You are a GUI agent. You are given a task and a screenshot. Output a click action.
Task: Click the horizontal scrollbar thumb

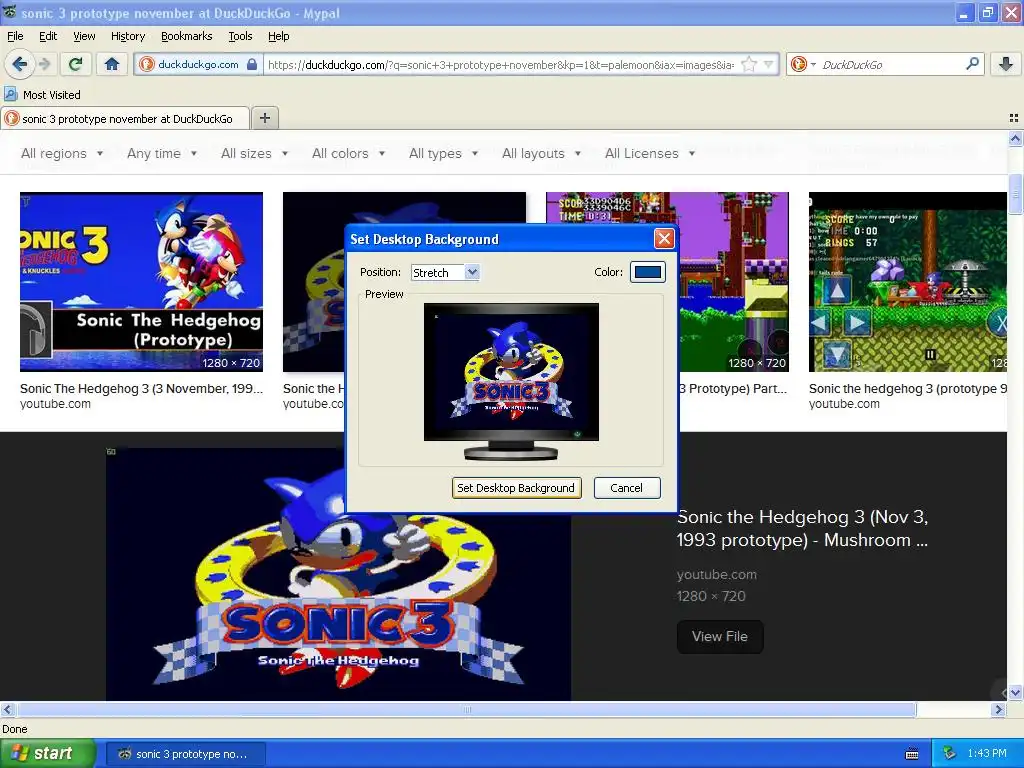click(467, 709)
